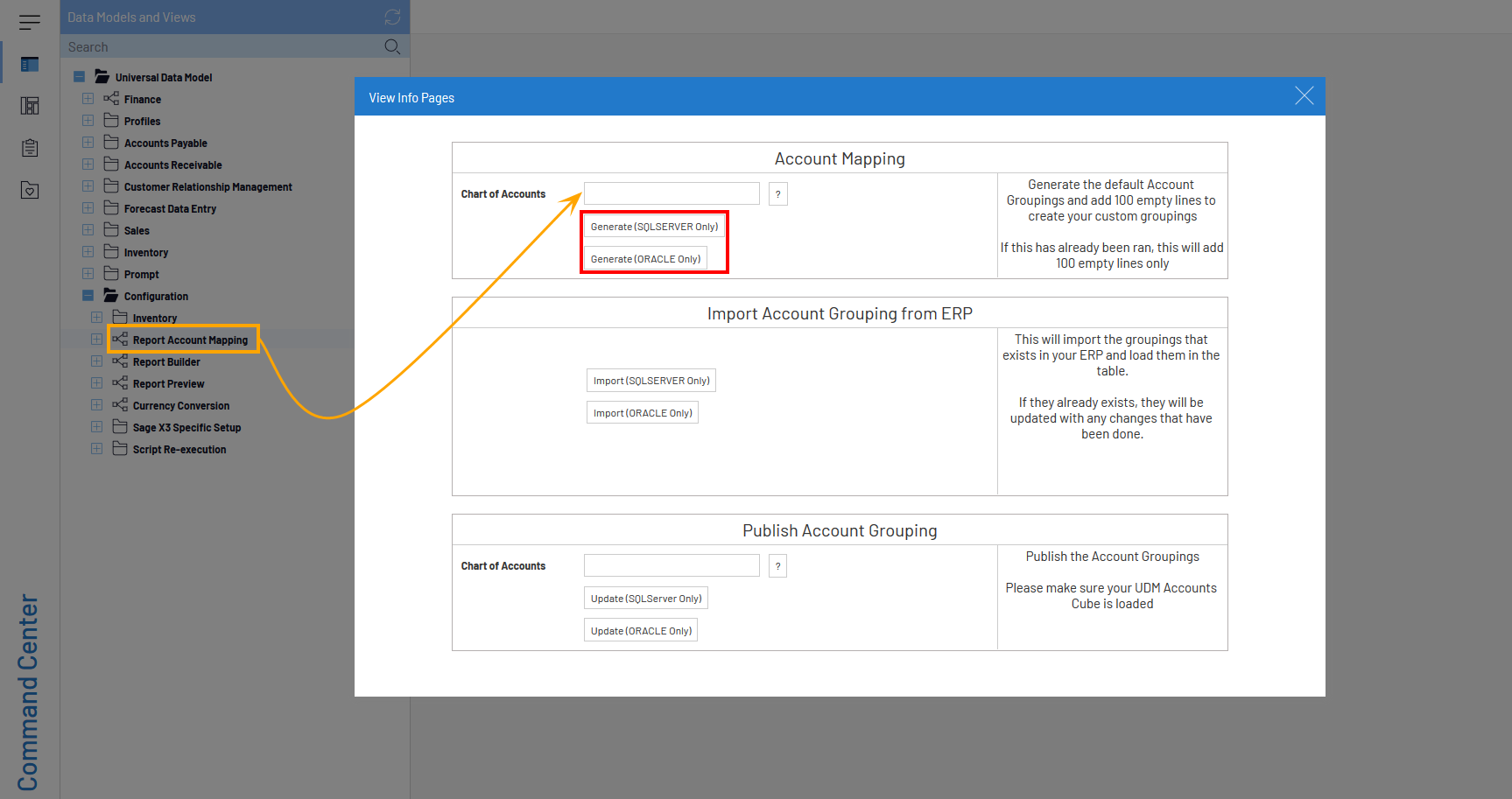This screenshot has height=799, width=1512.
Task: Open Currency Conversion tree item
Action: [180, 406]
